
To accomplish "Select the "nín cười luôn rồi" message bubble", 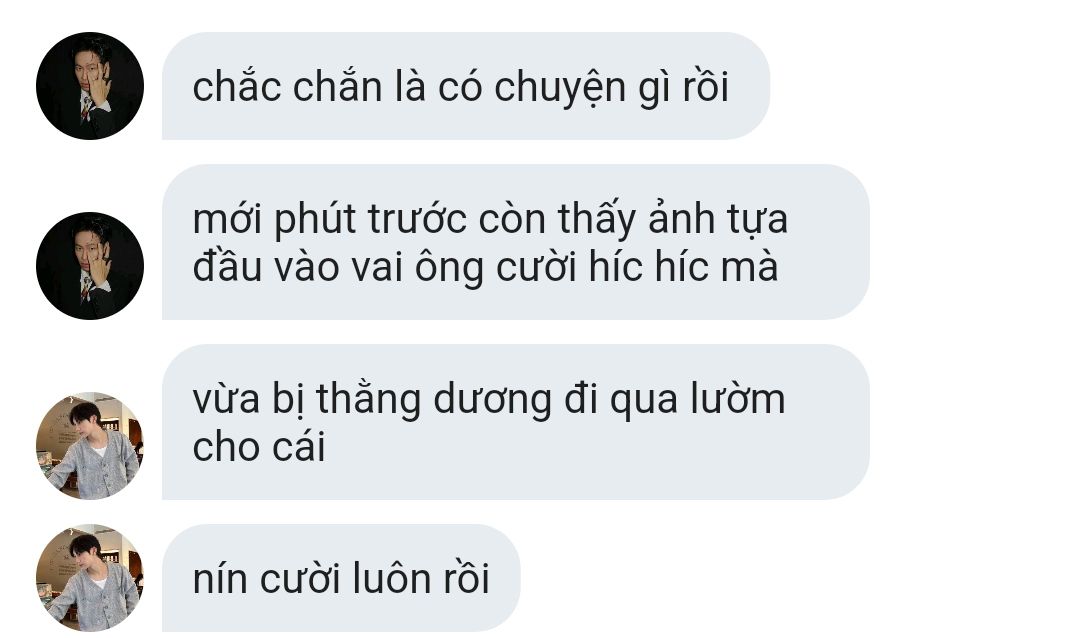I will (341, 578).
